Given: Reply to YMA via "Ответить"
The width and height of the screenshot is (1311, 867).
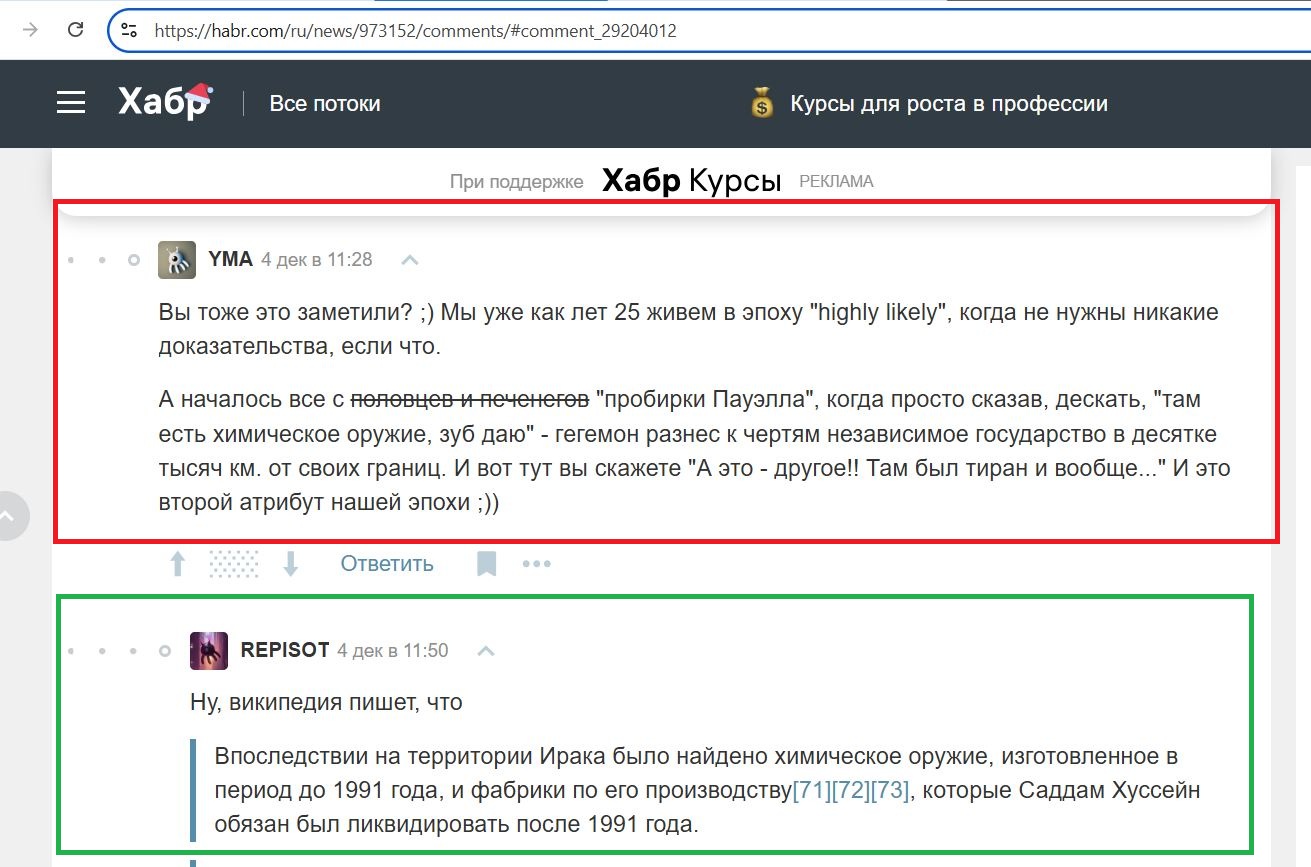Looking at the screenshot, I should tap(386, 563).
